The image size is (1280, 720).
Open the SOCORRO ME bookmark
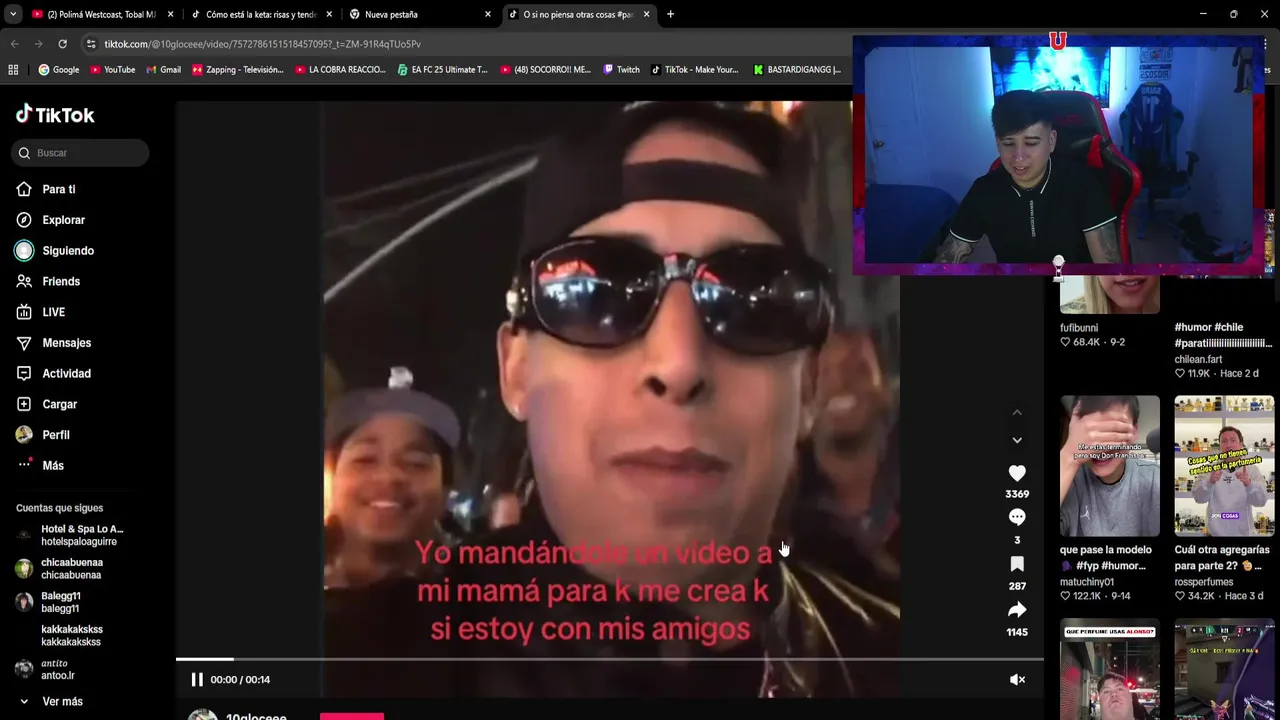545,70
